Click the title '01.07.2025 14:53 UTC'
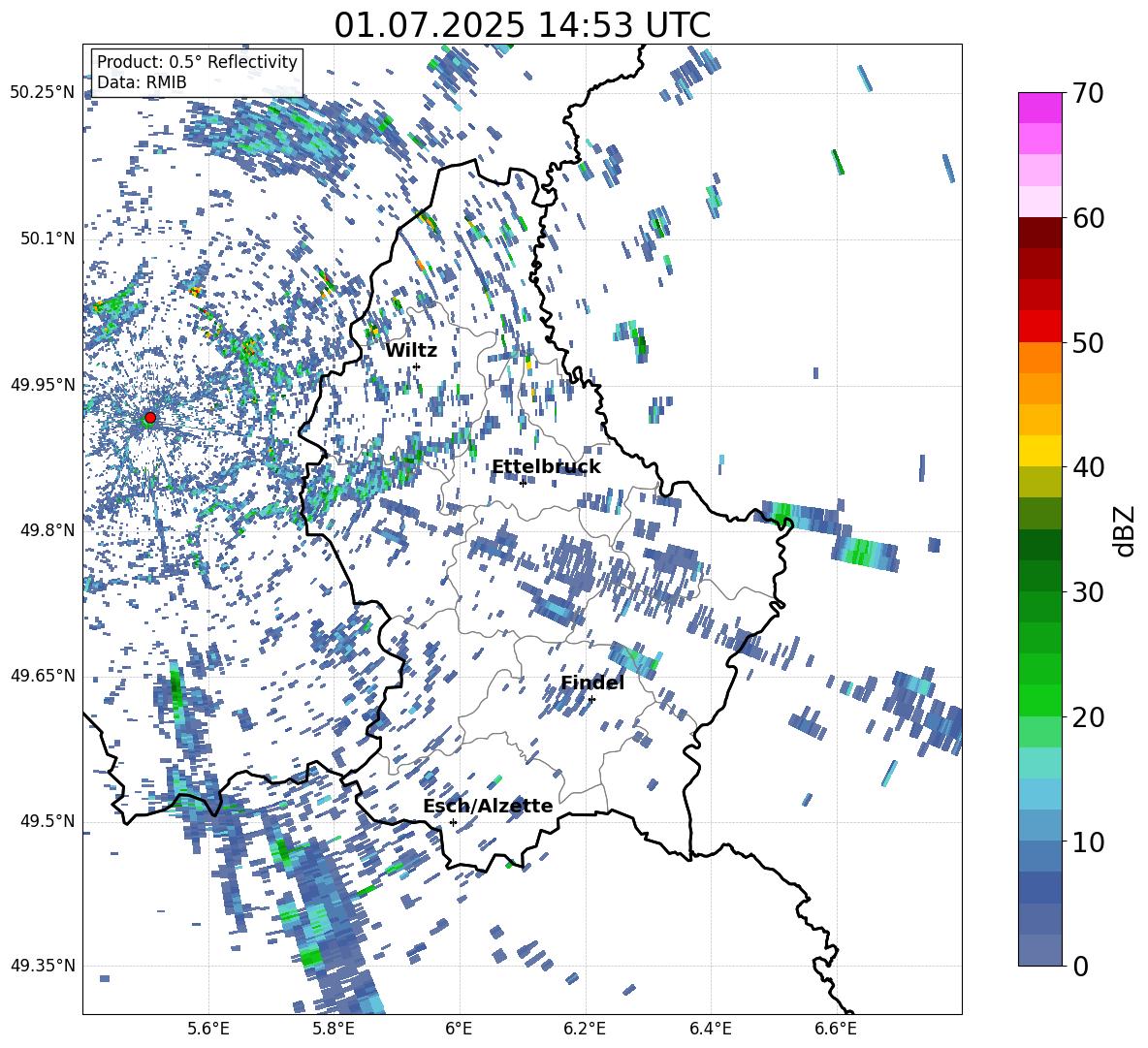 pos(522,25)
